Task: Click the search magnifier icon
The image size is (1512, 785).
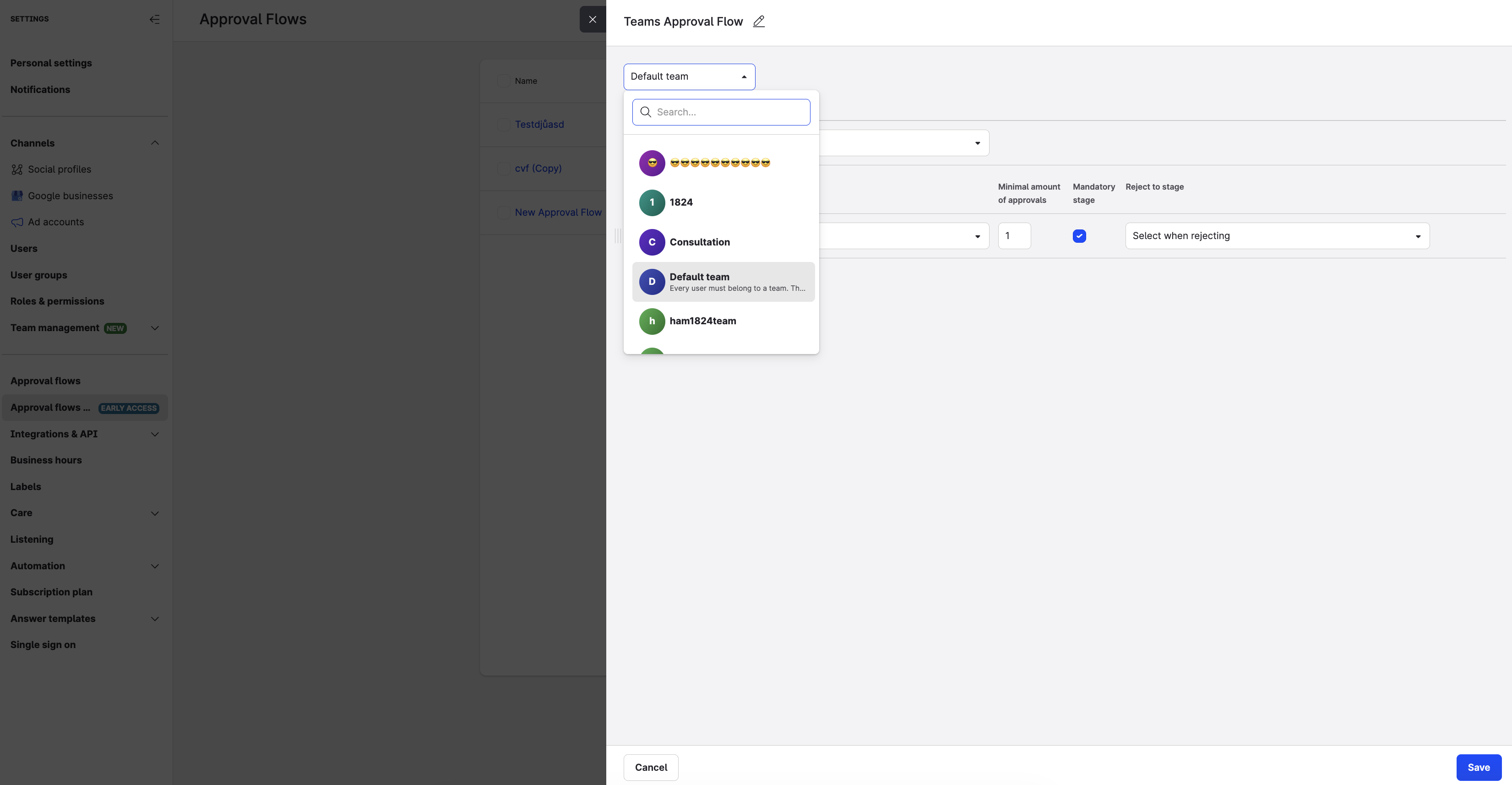Action: pos(646,112)
